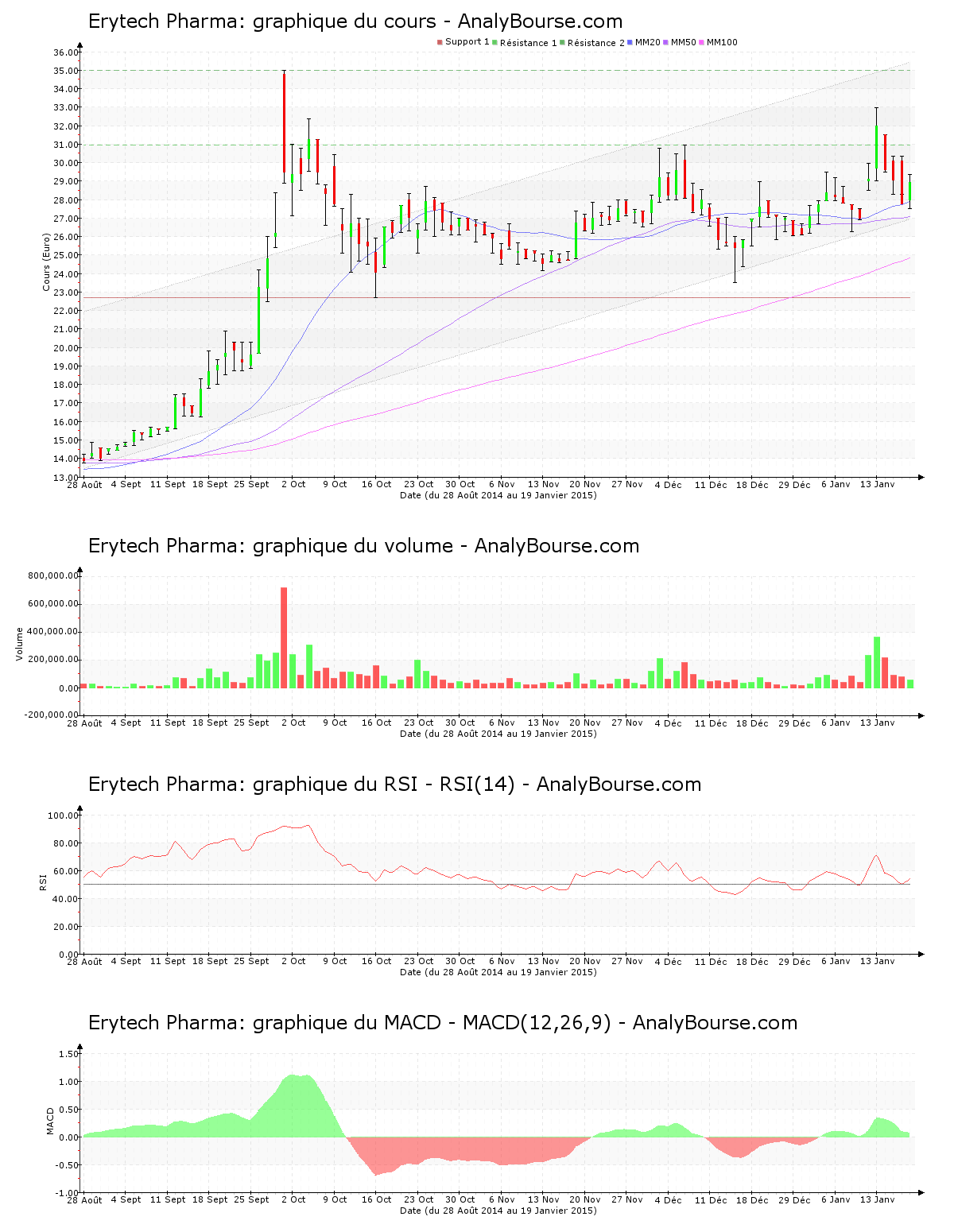Viewport: 954px width, 1232px height.
Task: Click the '100.00' RSI axis value
Action: 63,816
